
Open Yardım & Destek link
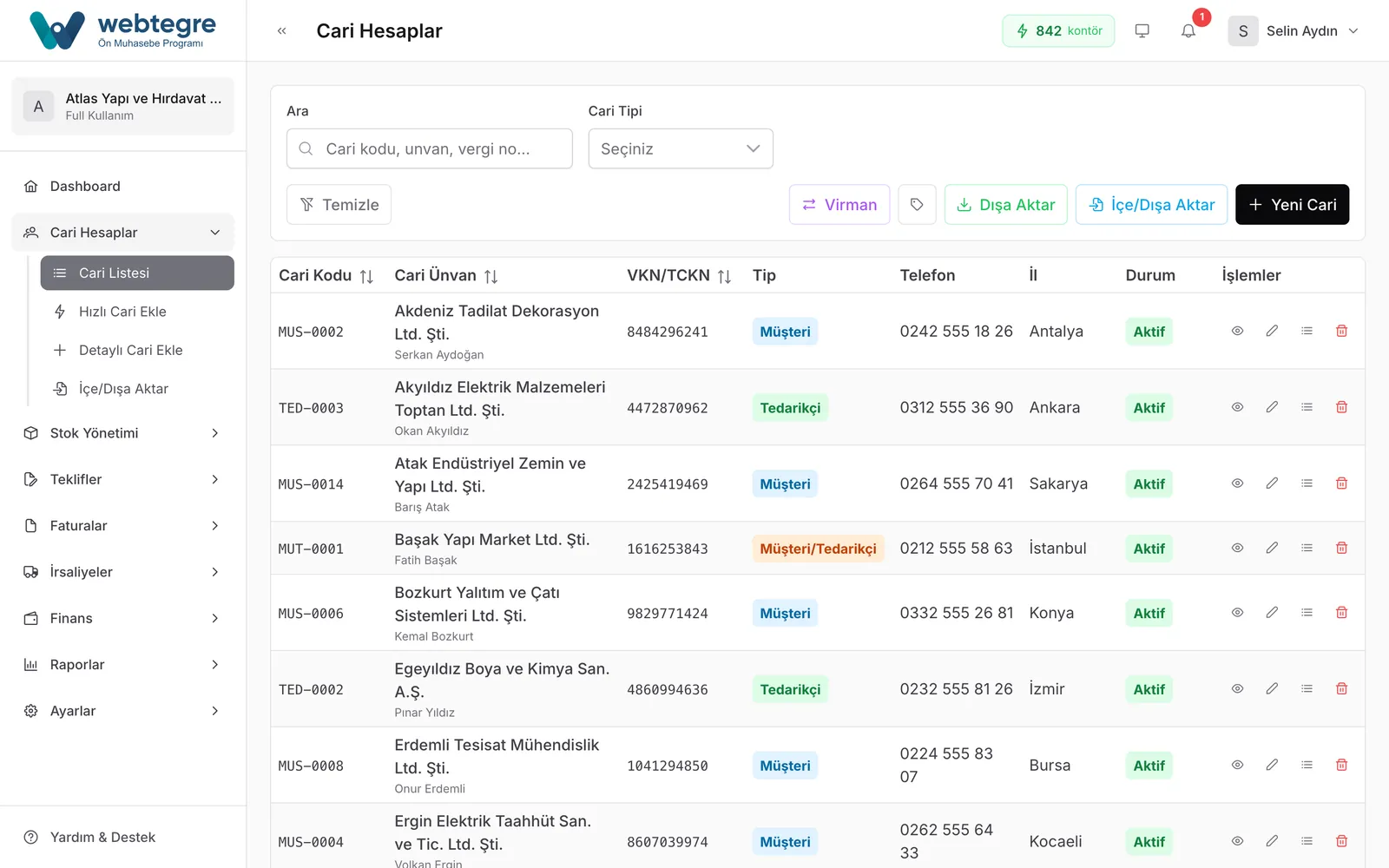123,838
